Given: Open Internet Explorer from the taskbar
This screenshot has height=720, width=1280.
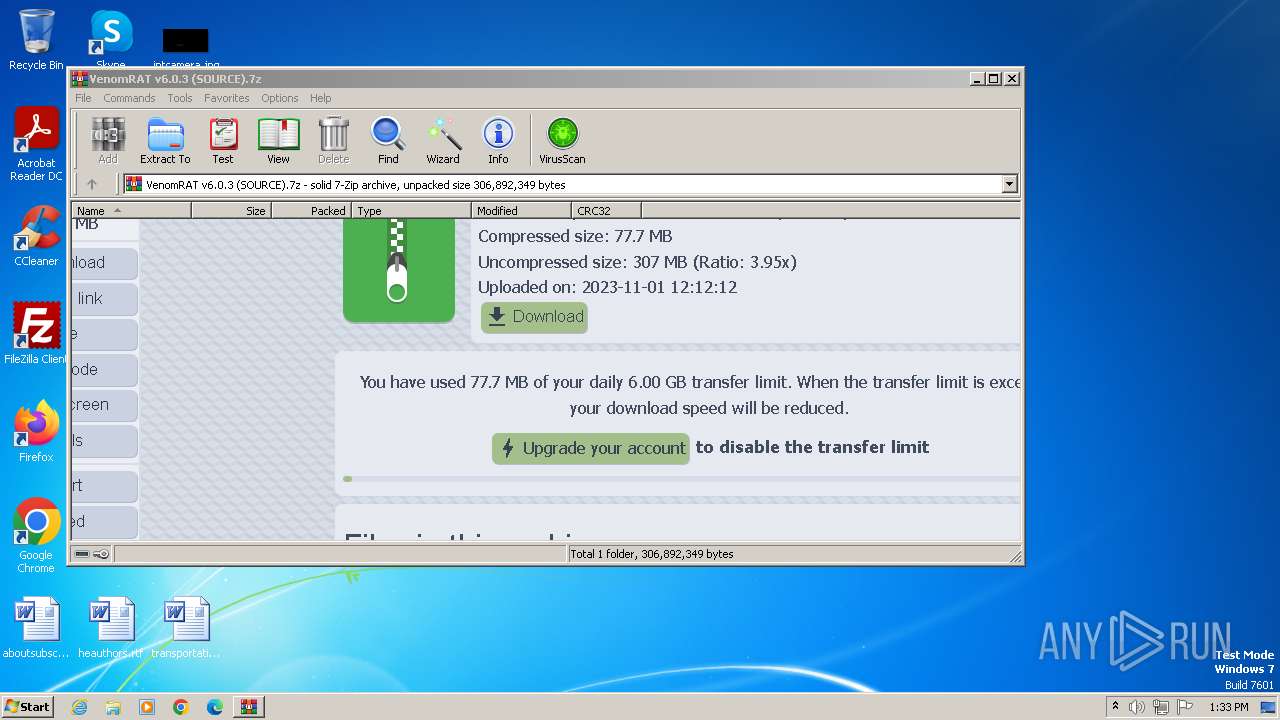Looking at the screenshot, I should [79, 707].
